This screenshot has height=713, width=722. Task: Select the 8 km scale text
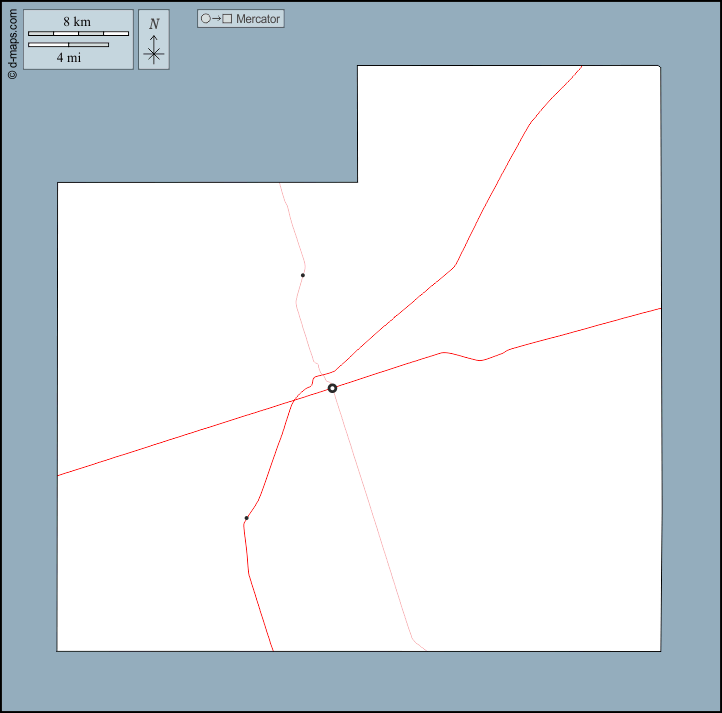(x=78, y=21)
